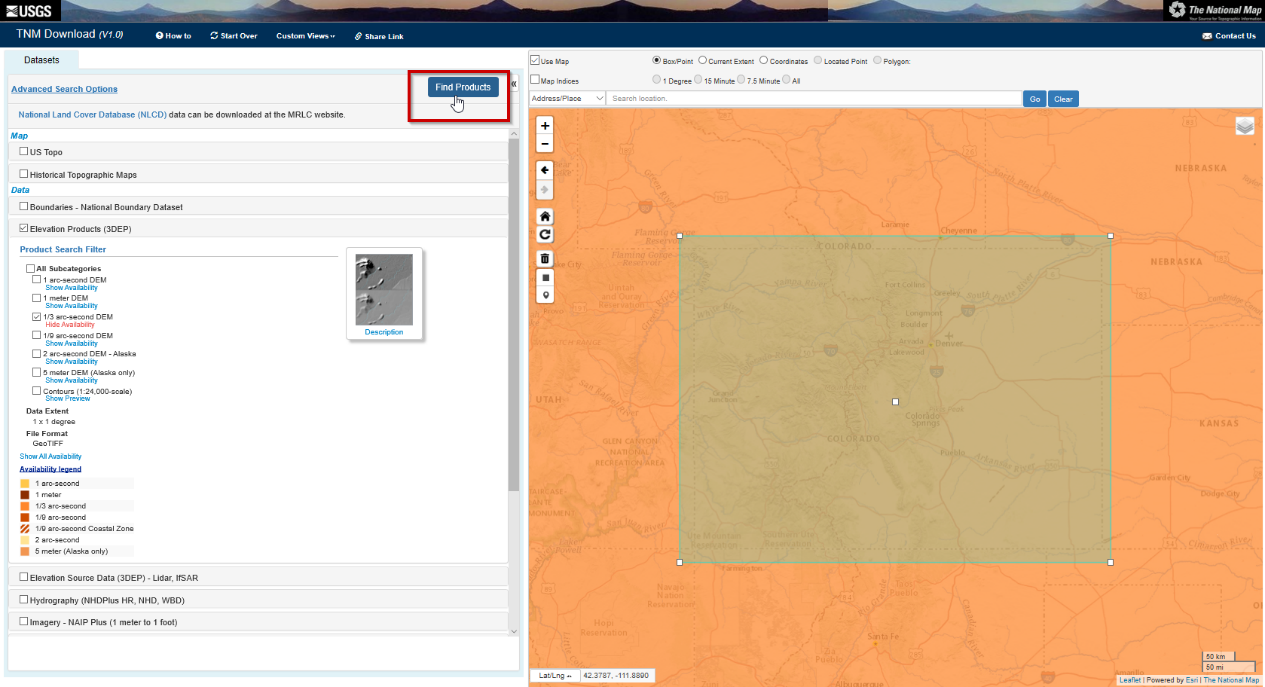Zoom in on the map

pos(544,126)
